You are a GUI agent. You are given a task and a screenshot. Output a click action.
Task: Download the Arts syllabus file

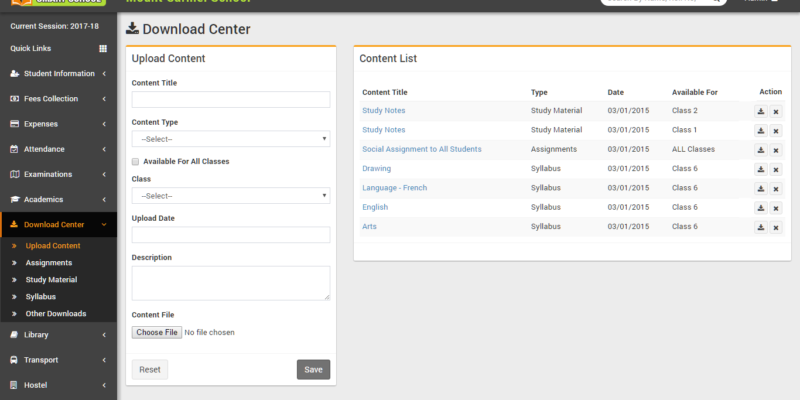click(x=760, y=228)
